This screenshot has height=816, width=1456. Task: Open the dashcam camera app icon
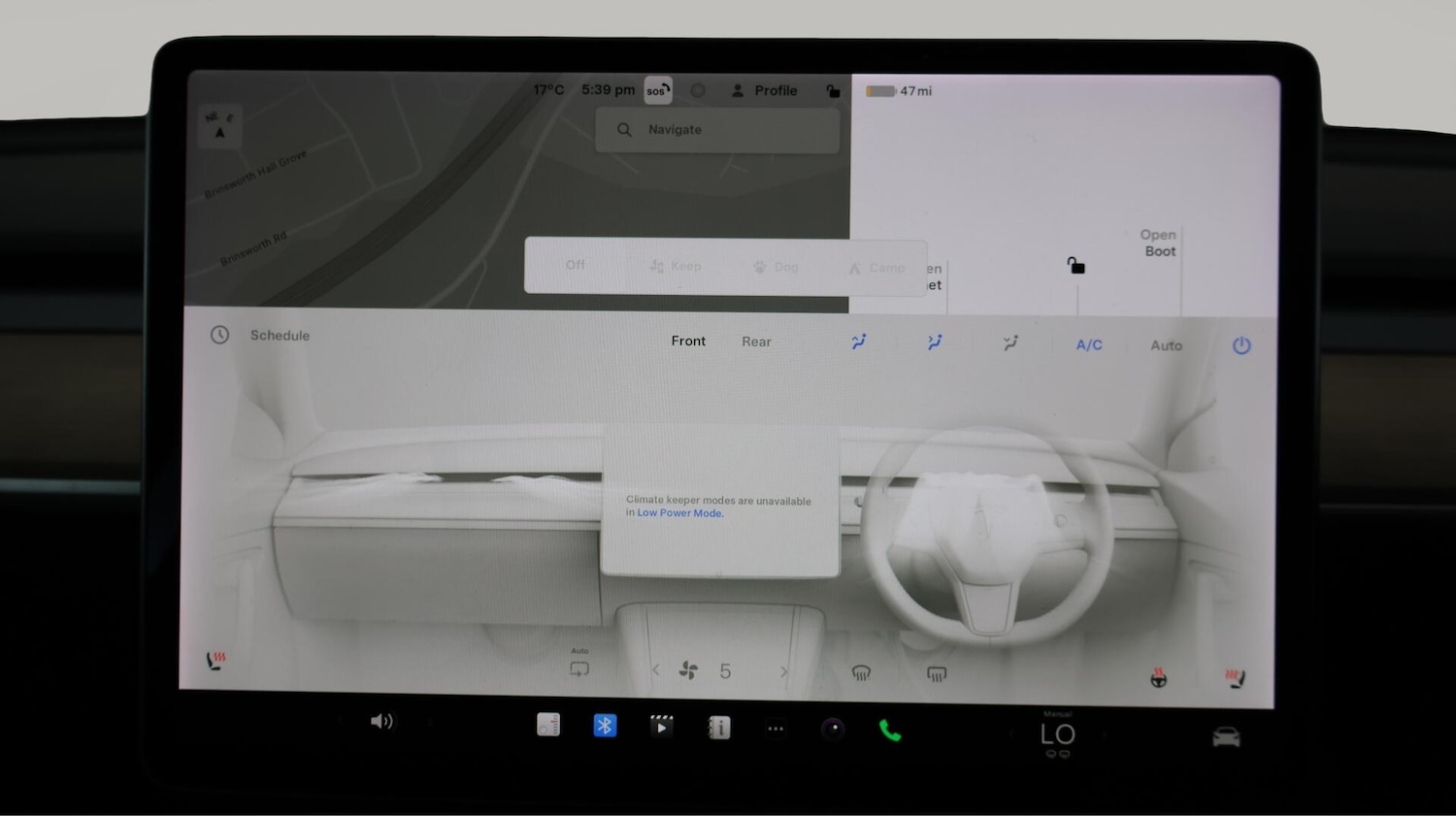pyautogui.click(x=833, y=730)
